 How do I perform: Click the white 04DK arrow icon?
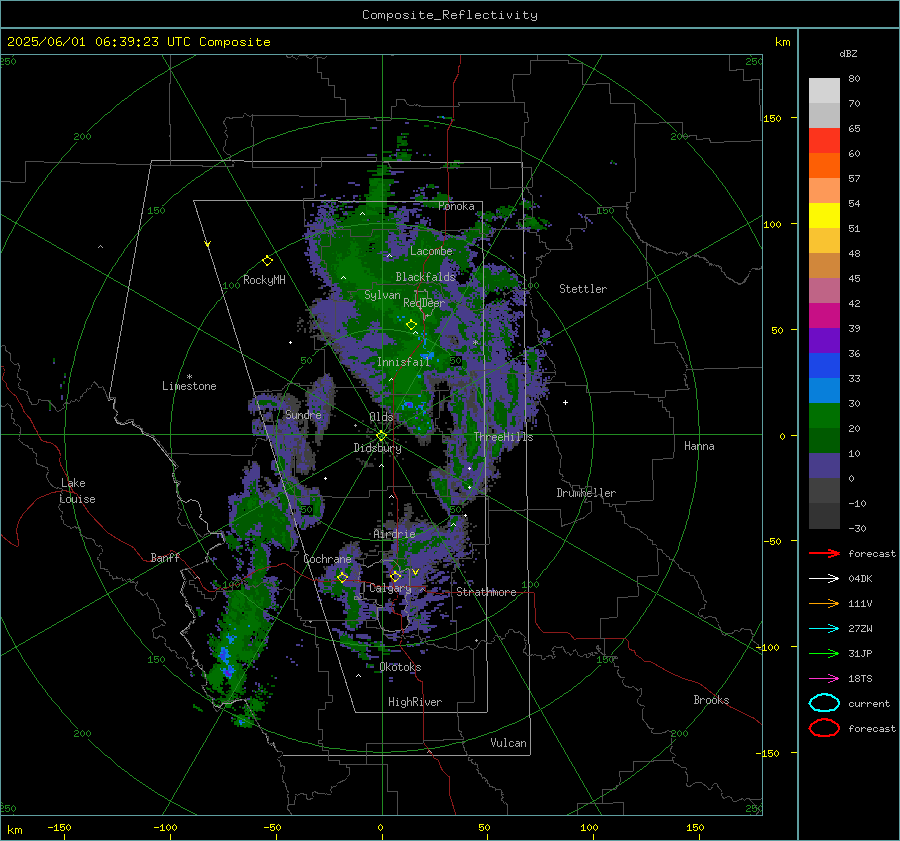[x=824, y=579]
